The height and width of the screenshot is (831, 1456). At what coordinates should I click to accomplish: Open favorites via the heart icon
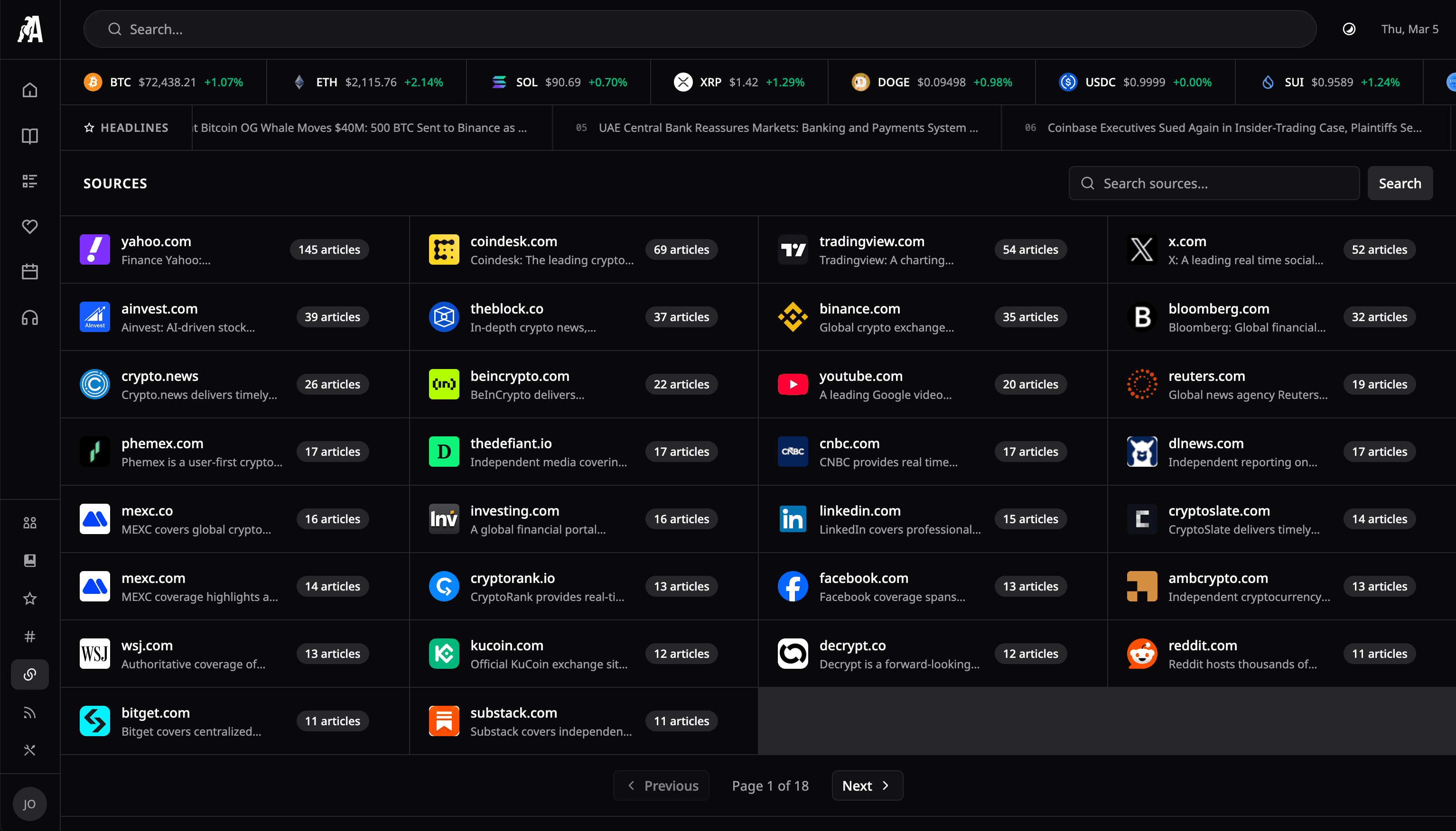tap(29, 227)
